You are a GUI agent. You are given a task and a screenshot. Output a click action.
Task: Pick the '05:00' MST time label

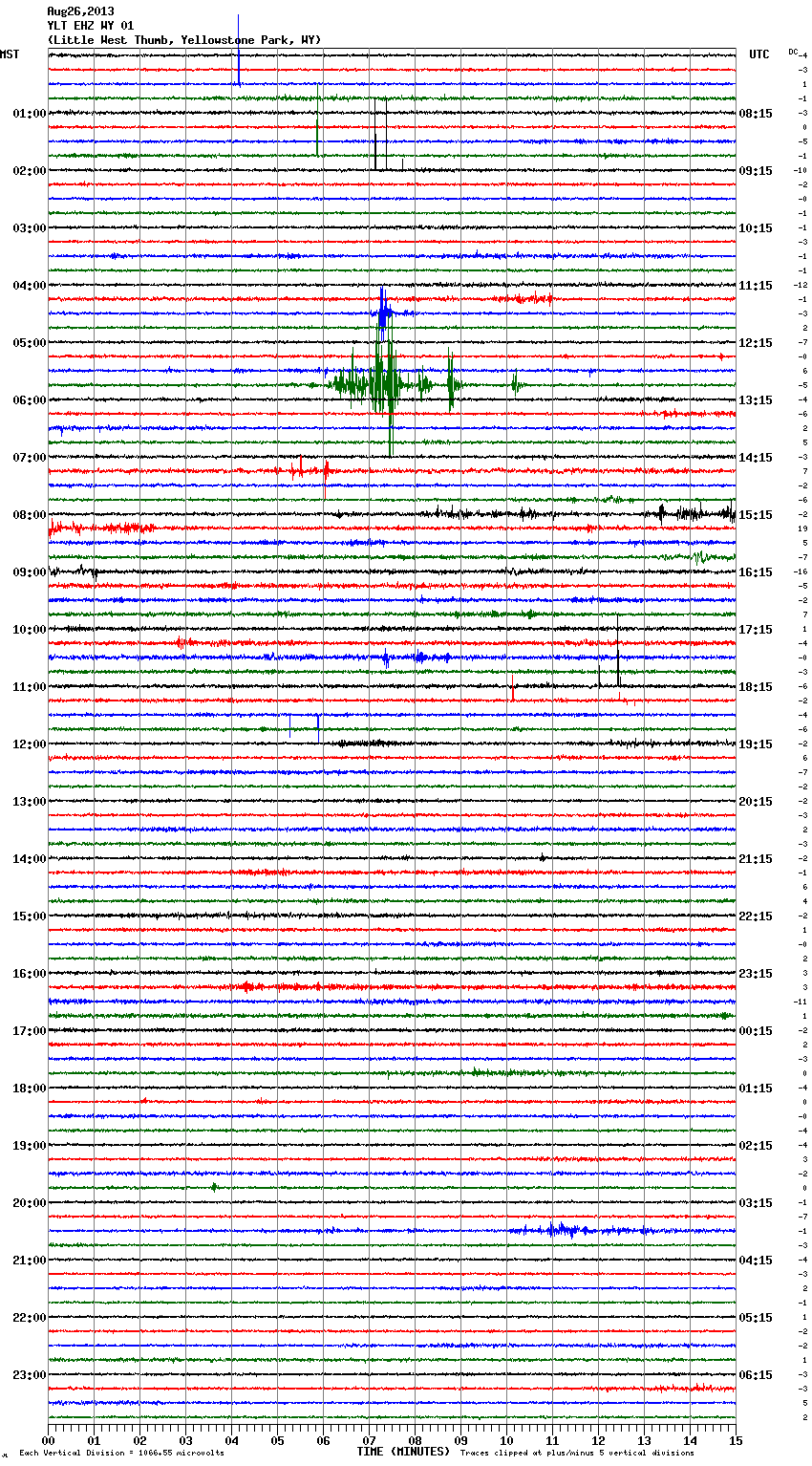(30, 343)
